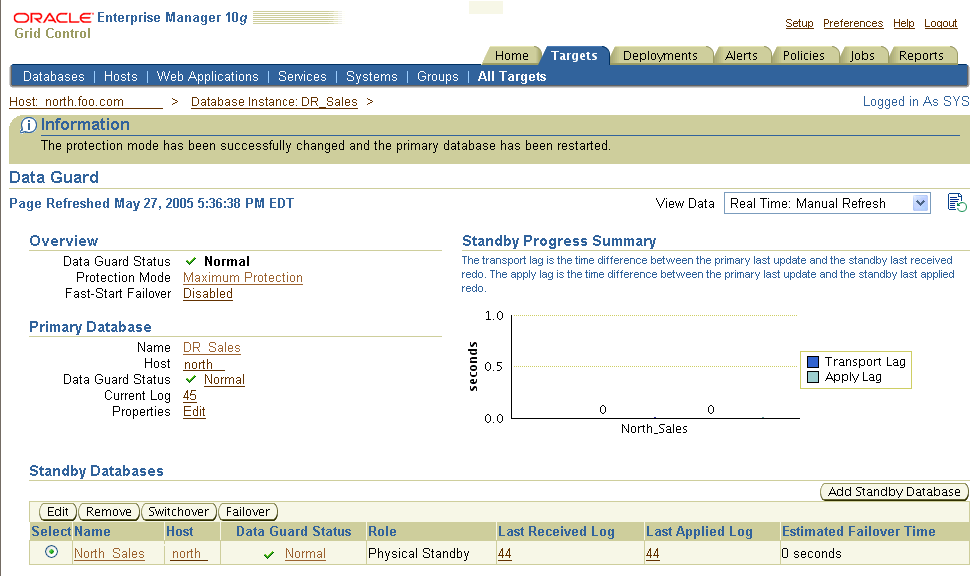The image size is (976, 576).
Task: Open the DR_Sales primary database link
Action: point(211,347)
